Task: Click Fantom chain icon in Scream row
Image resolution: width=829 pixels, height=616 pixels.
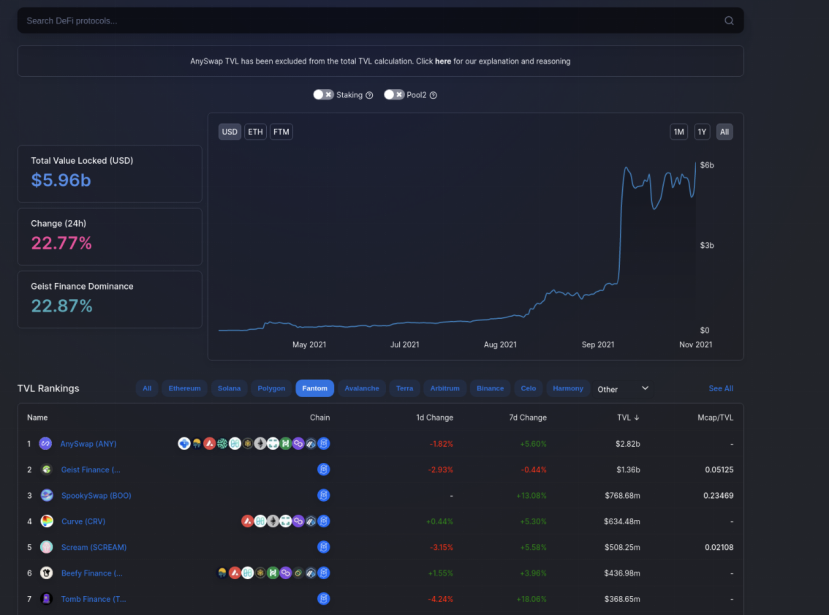Action: (x=324, y=547)
